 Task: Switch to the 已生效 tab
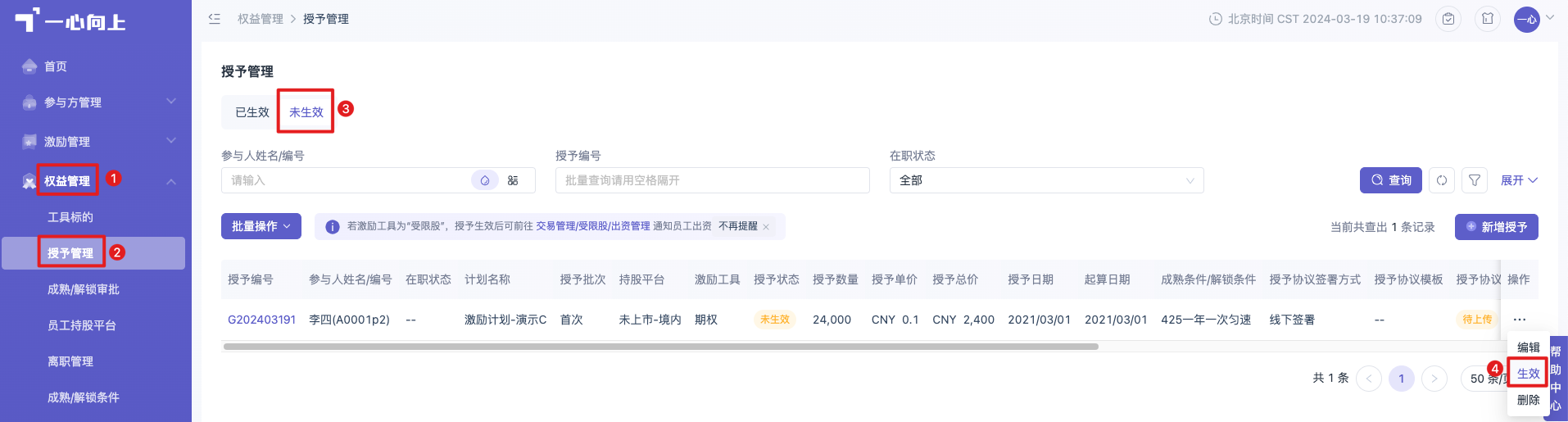(x=252, y=112)
